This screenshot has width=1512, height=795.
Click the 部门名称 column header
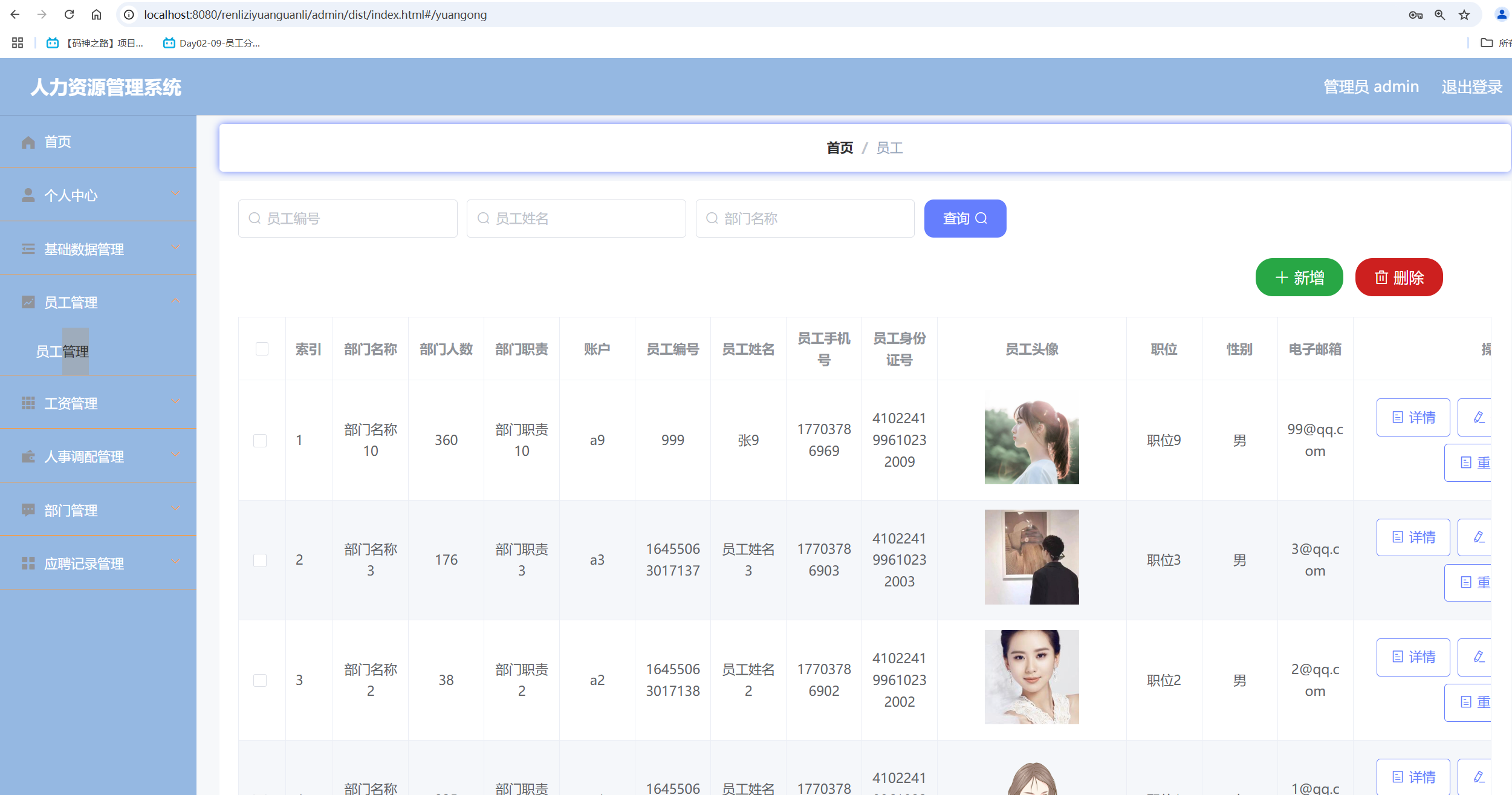[x=371, y=349]
